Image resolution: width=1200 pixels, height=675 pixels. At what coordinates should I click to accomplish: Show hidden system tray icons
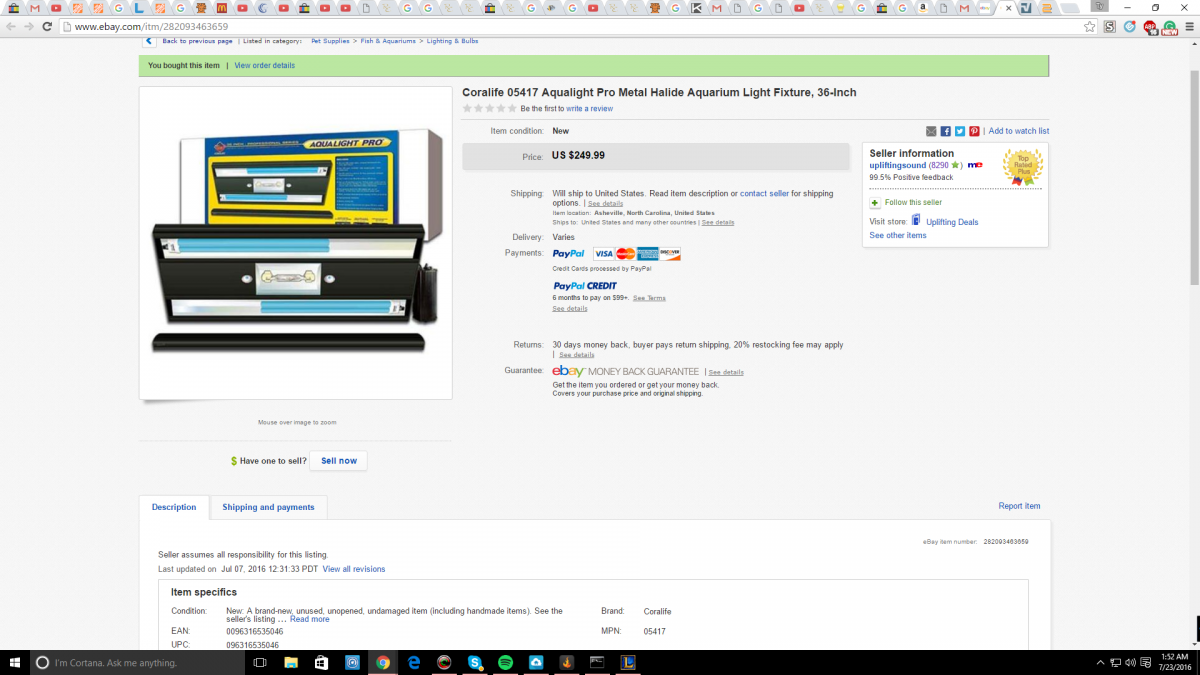tap(1101, 662)
